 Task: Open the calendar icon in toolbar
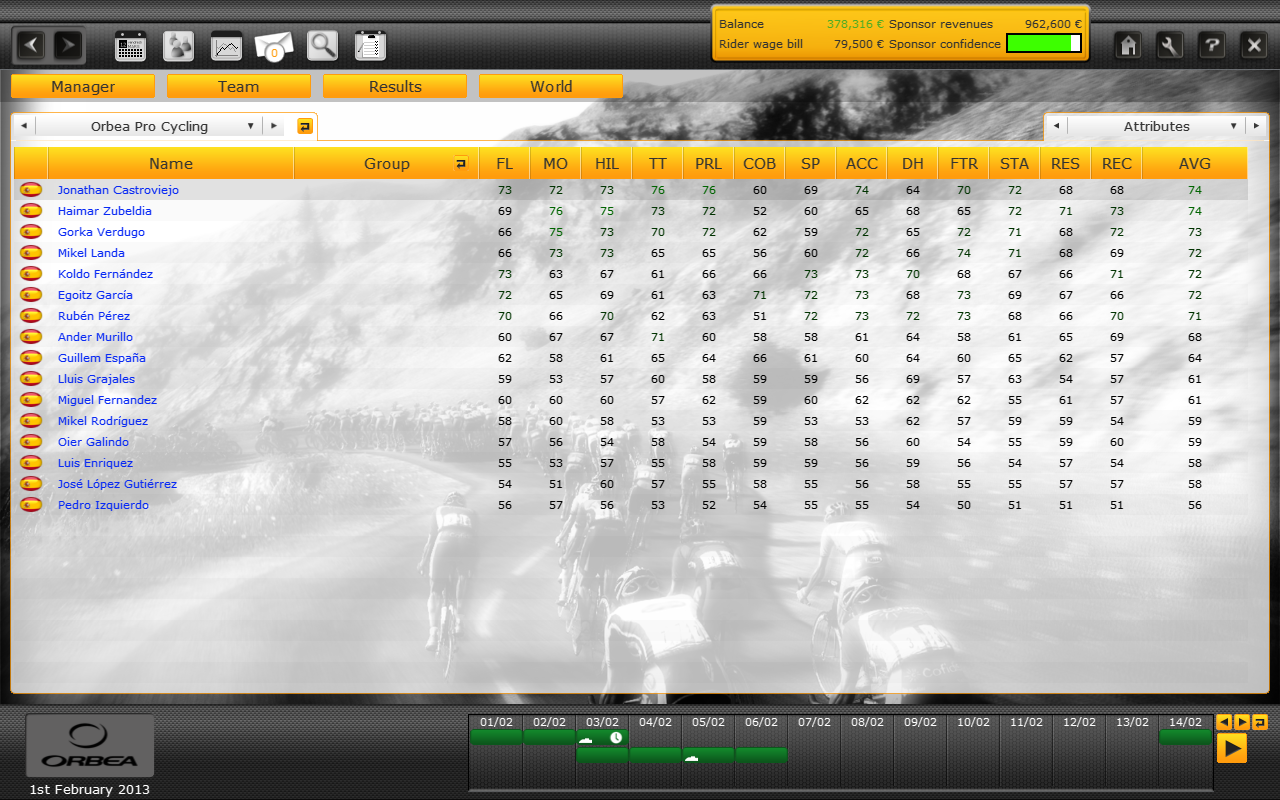tap(131, 46)
